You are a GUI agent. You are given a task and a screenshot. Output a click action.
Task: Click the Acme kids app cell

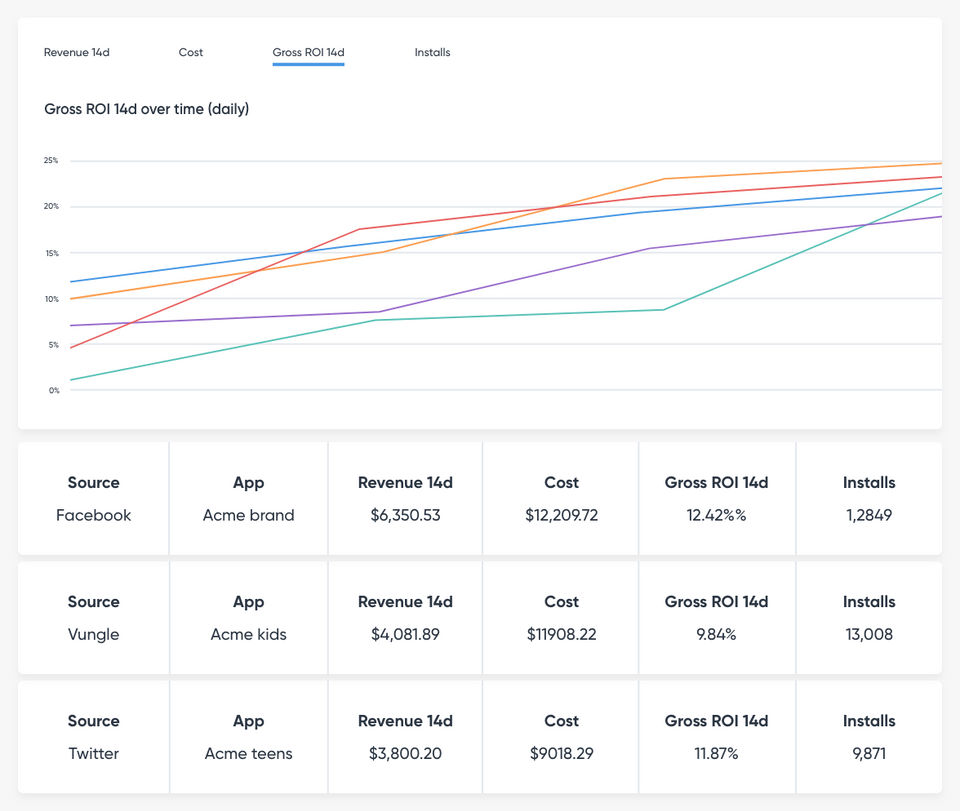click(248, 634)
